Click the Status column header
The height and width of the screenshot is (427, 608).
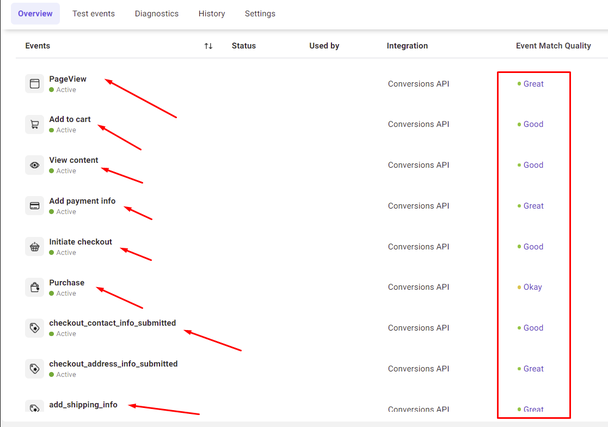244,46
